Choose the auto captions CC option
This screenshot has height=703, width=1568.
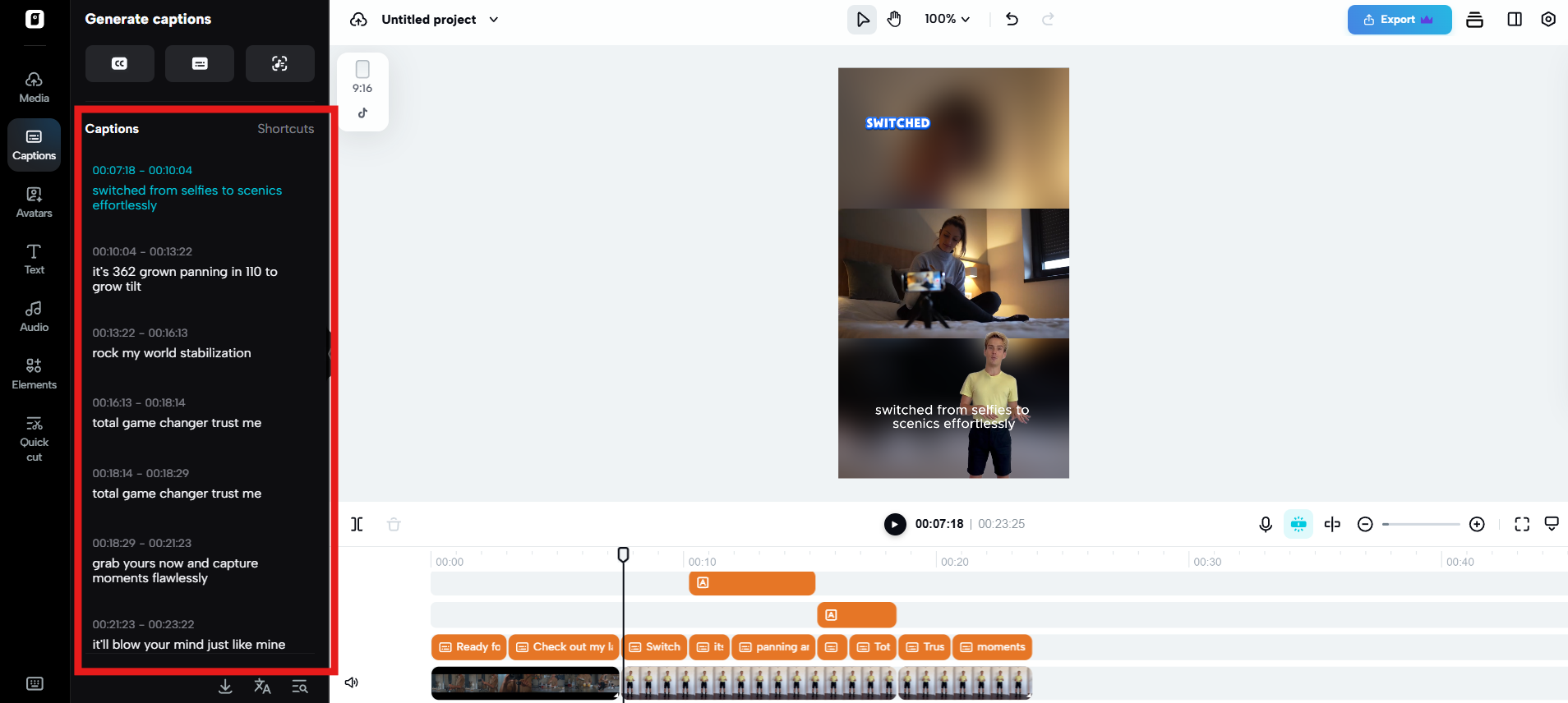120,63
